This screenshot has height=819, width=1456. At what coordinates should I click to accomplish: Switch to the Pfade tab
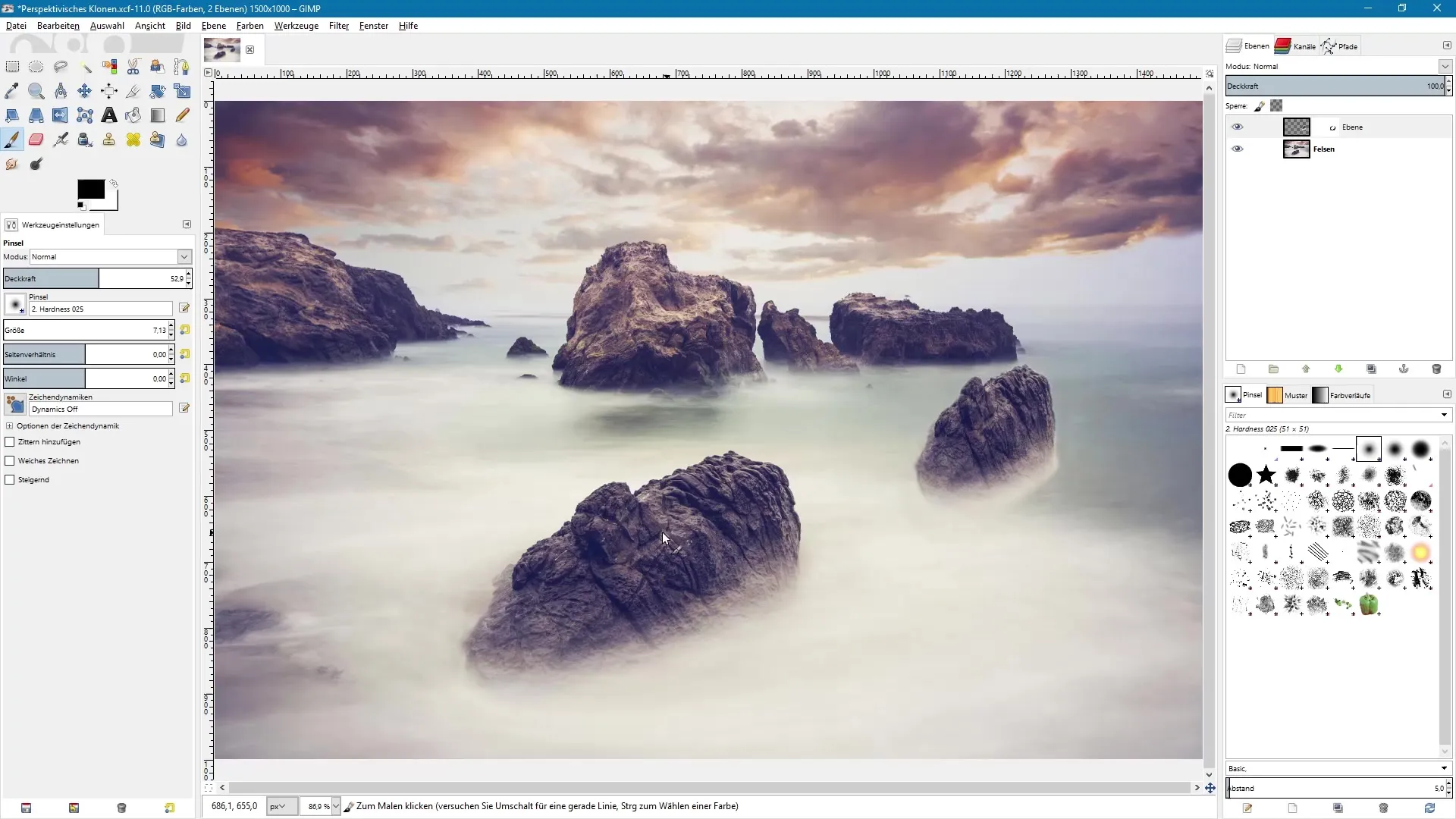1339,46
